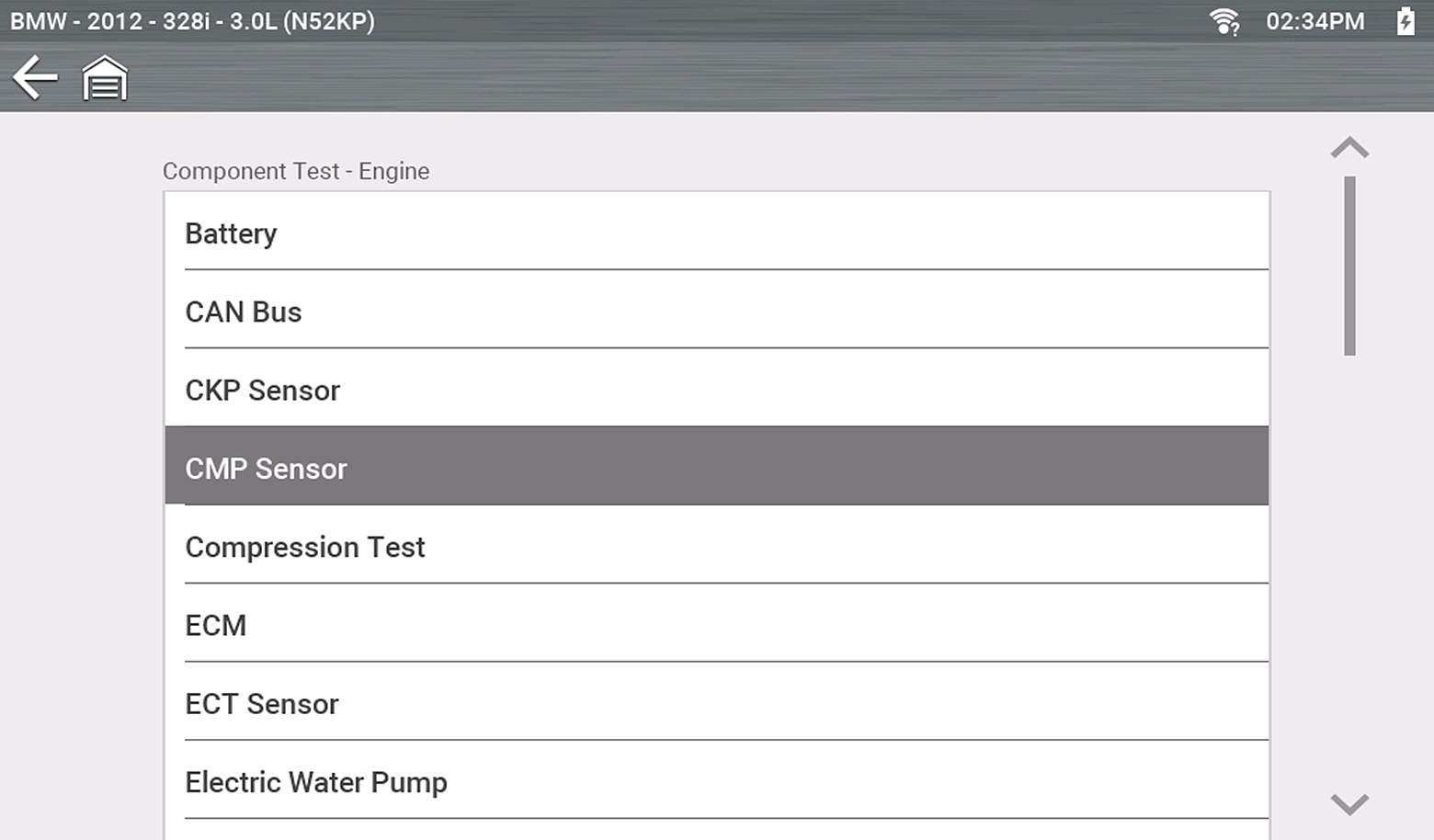Go back using the left arrow icon
Screen dimensions: 1434x840
pyautogui.click(x=35, y=77)
